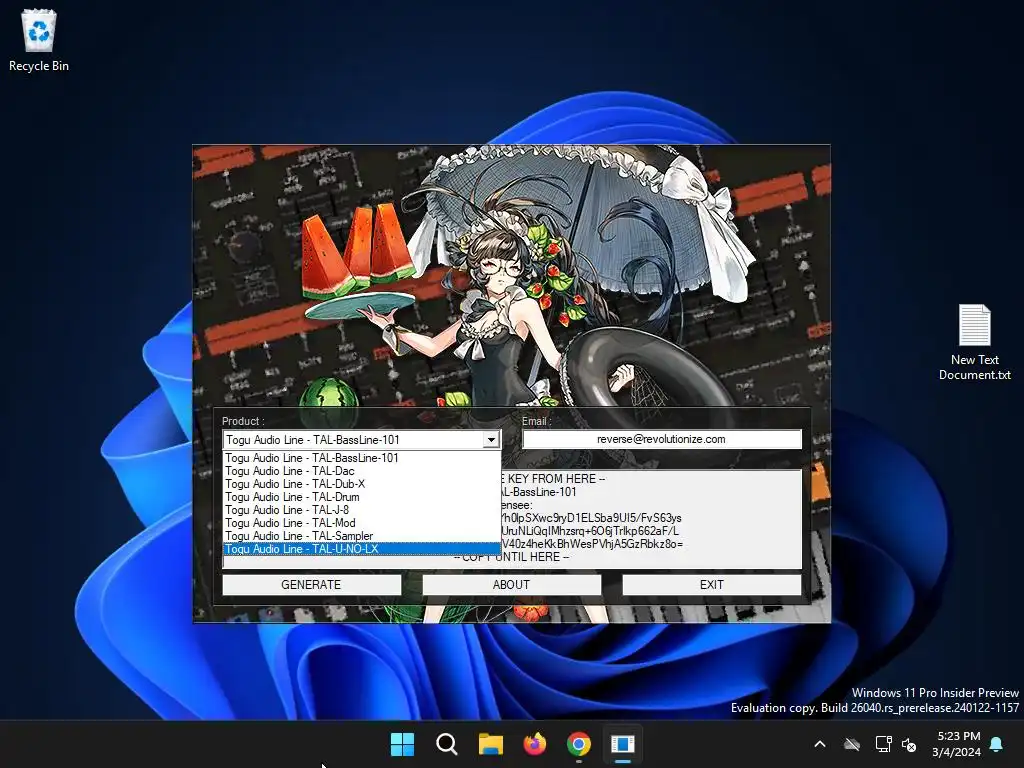Open the Windows Start menu

tap(402, 744)
